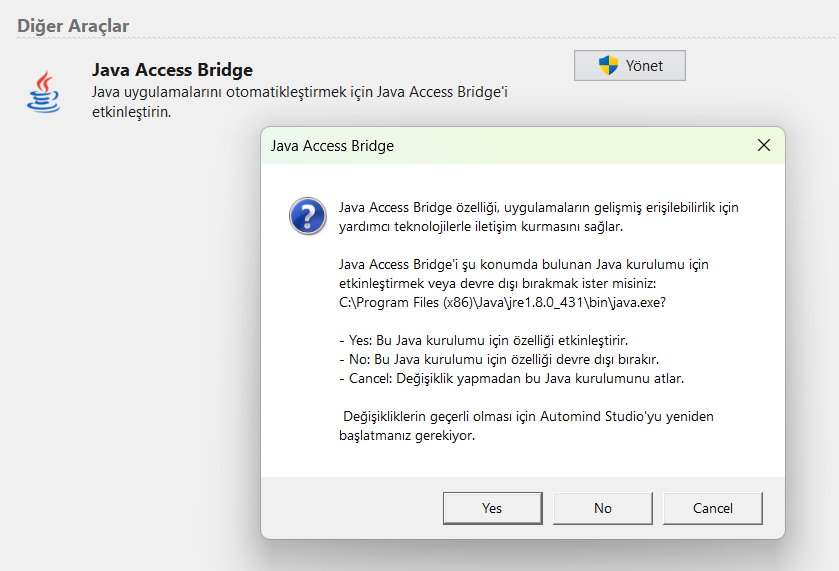Click the '- Cancel:' explanation line
The height and width of the screenshot is (571, 839).
click(511, 378)
